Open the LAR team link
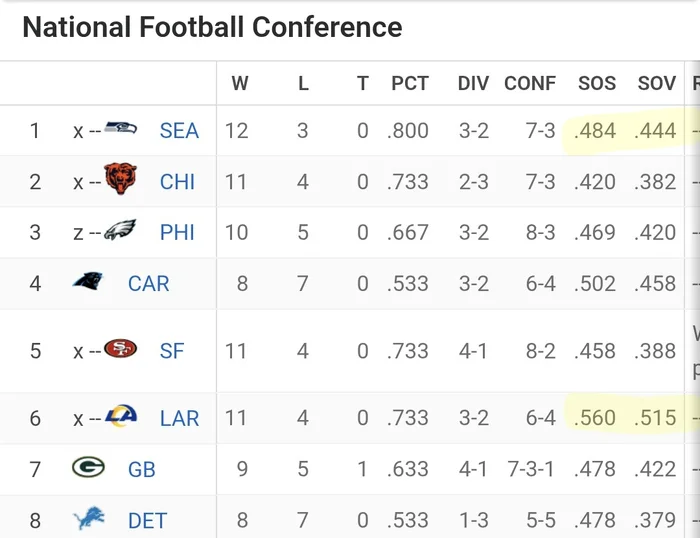 click(179, 418)
